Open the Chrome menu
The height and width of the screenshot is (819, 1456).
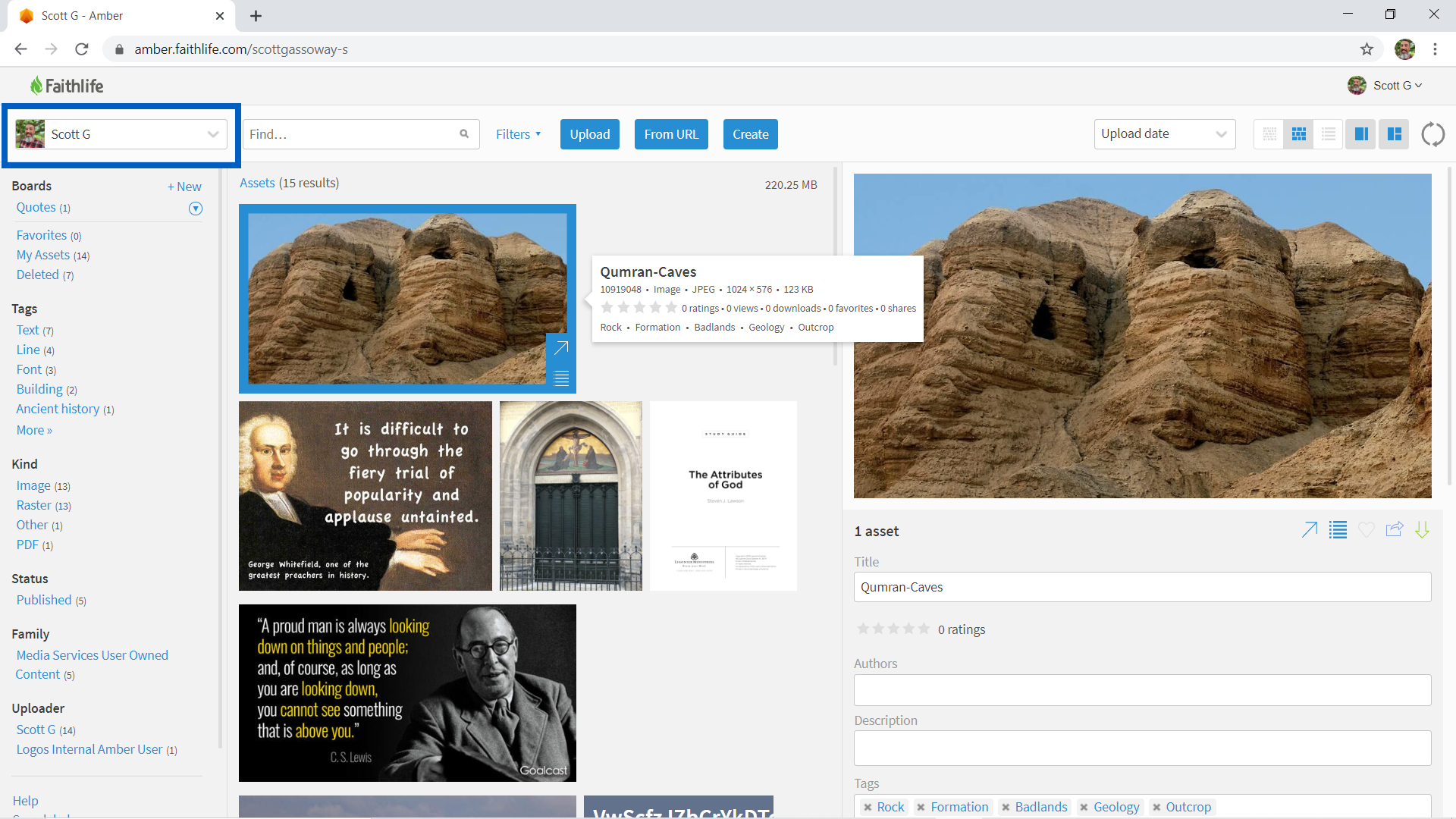click(x=1435, y=49)
